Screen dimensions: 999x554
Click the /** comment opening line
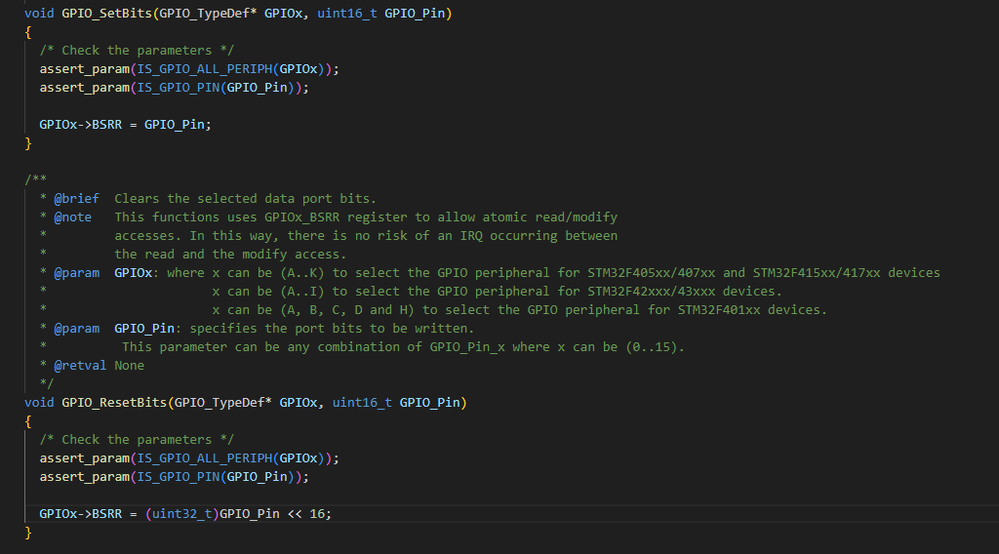[36, 180]
